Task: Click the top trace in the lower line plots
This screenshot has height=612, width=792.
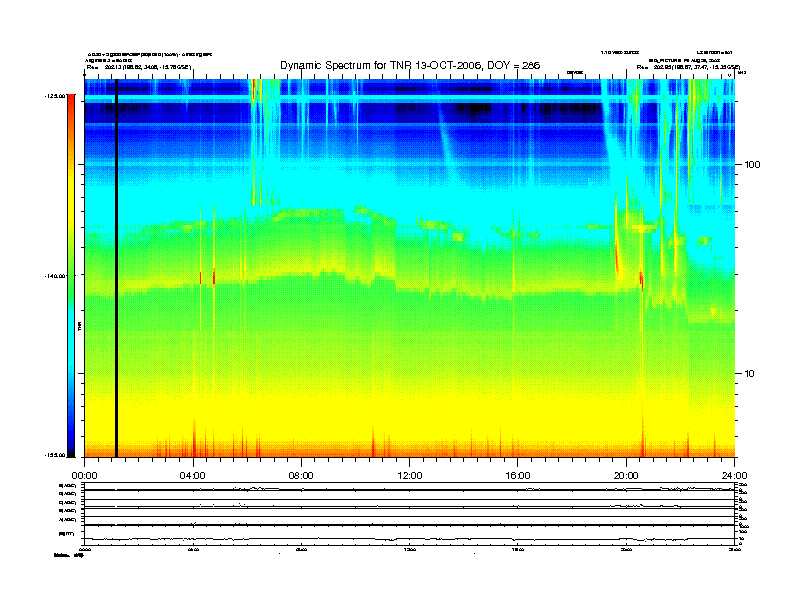Action: point(409,489)
